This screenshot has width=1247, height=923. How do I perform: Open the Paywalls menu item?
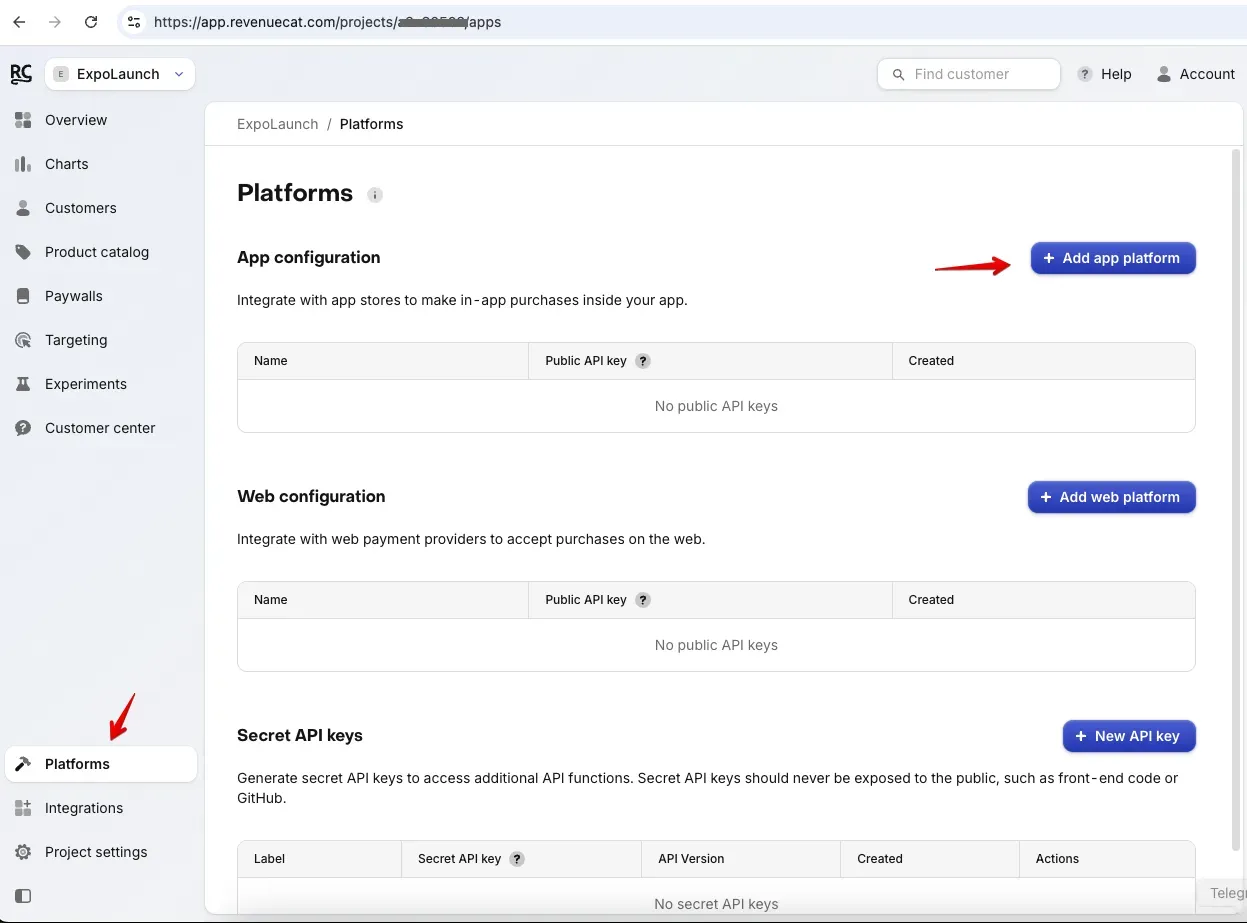101,296
